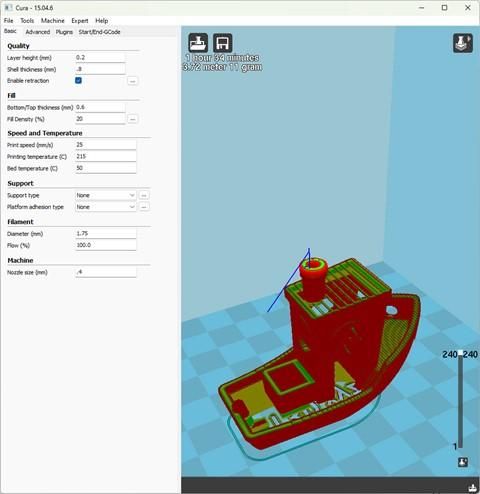Switch to the Start/End-GCode tab
Screen dimensions: 480x494
99,32
